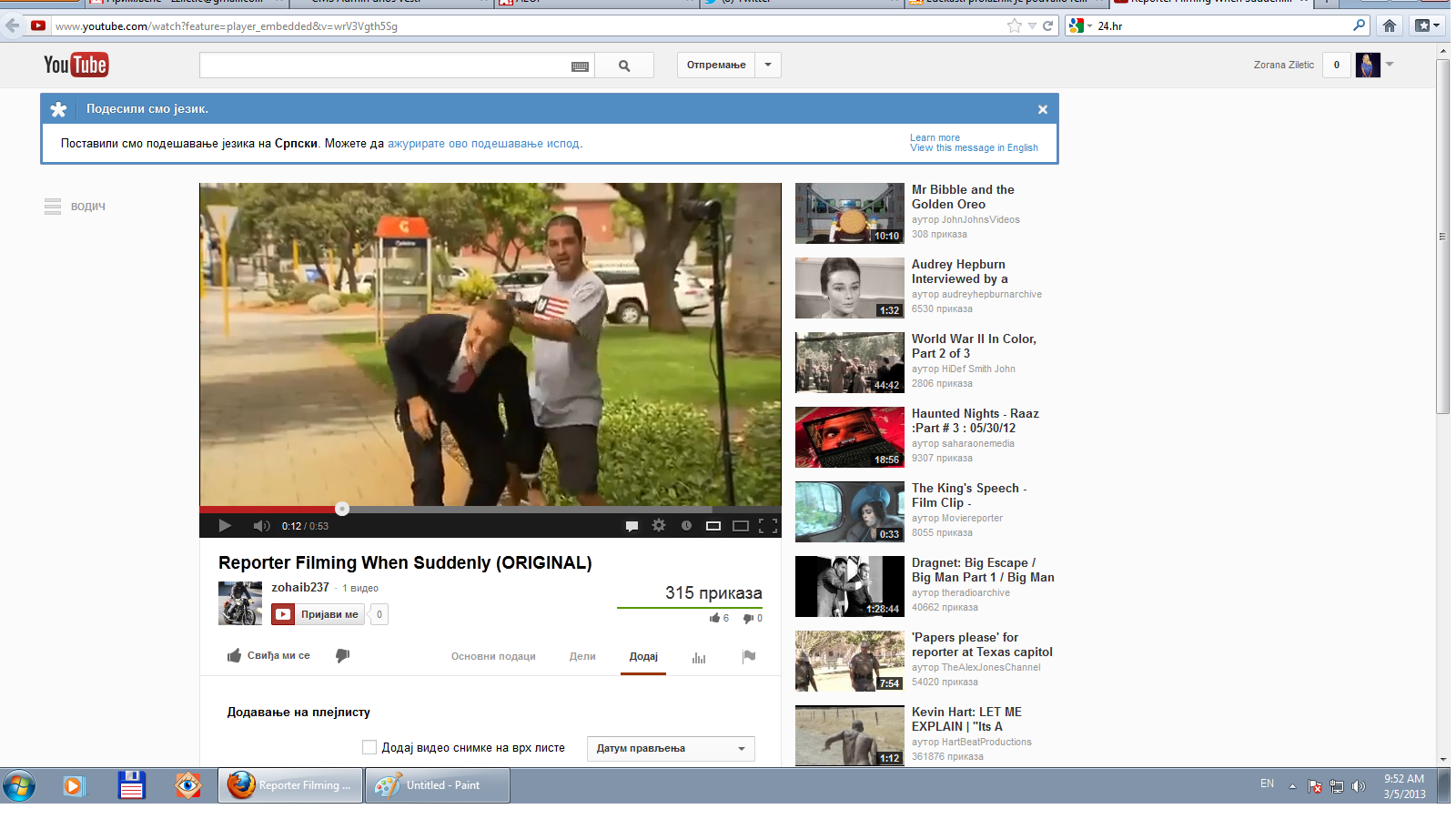Toggle the large player size button
Viewport: 1456px width, 819px height.
(x=741, y=526)
